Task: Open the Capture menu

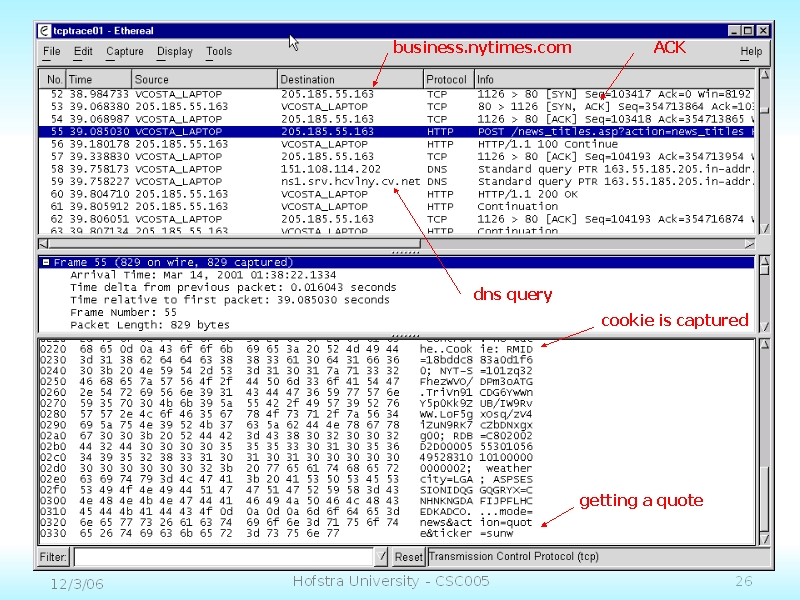Action: [125, 51]
